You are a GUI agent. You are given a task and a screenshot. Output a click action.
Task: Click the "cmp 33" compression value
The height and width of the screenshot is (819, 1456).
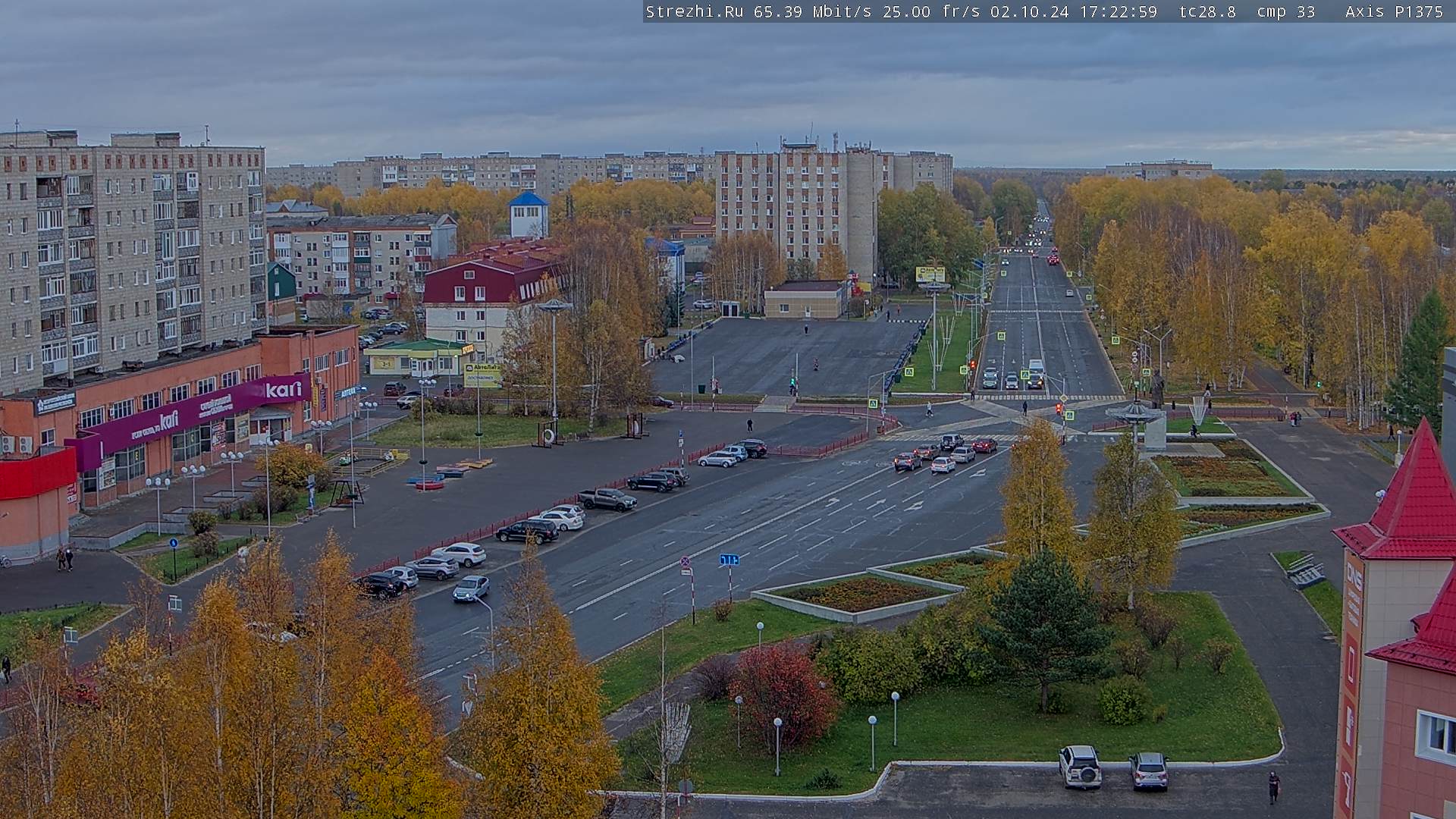pos(1285,11)
